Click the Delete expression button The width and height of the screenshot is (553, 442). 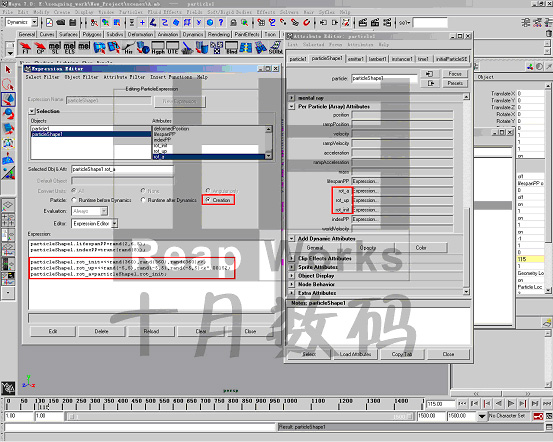[102, 331]
